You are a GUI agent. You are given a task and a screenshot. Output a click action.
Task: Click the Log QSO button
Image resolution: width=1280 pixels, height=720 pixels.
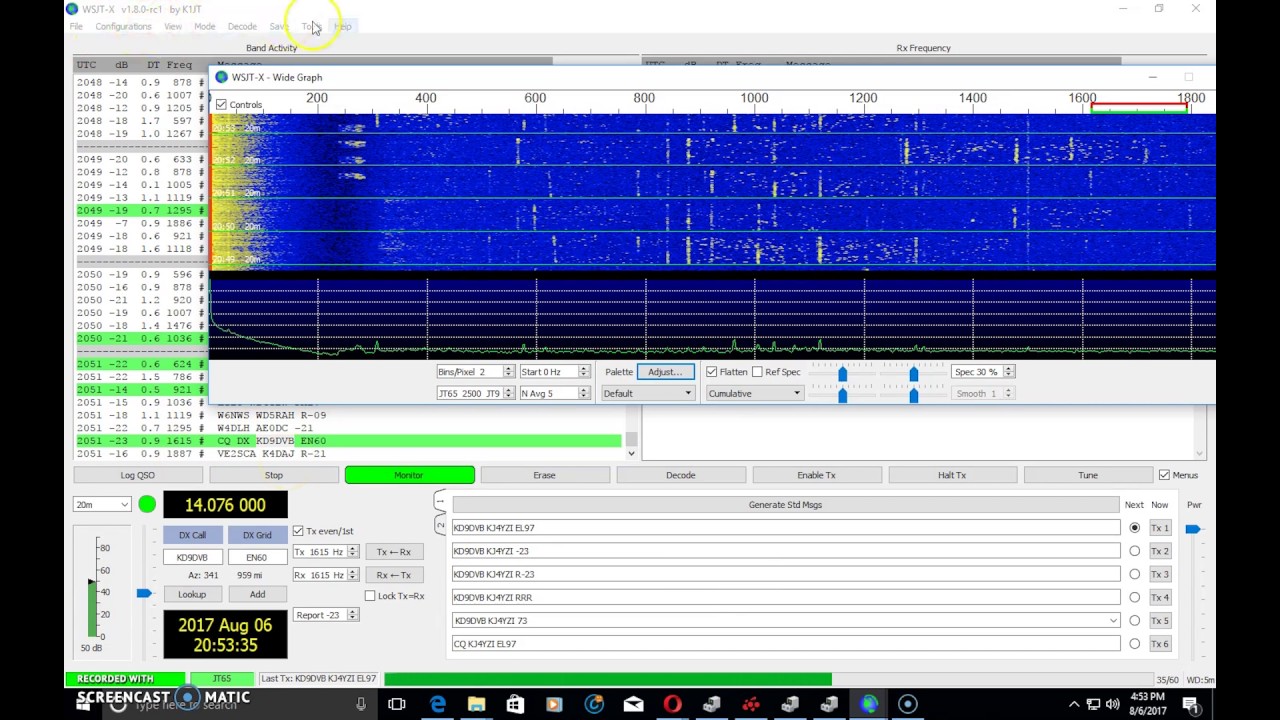(138, 475)
